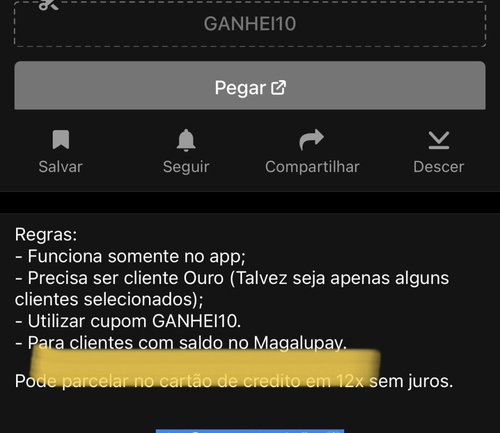Screen dimensions: 500x433
Task: Tap 'sem juros' at end of text
Action: (x=411, y=381)
